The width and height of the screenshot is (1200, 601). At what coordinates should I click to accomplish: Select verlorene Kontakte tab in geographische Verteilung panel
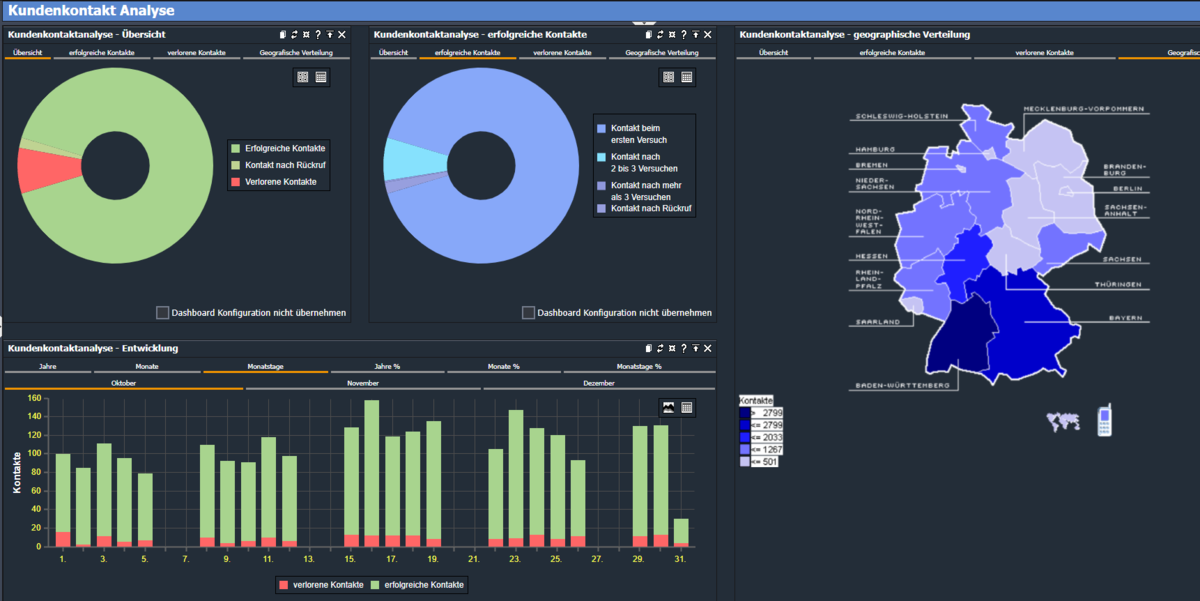coord(1044,52)
